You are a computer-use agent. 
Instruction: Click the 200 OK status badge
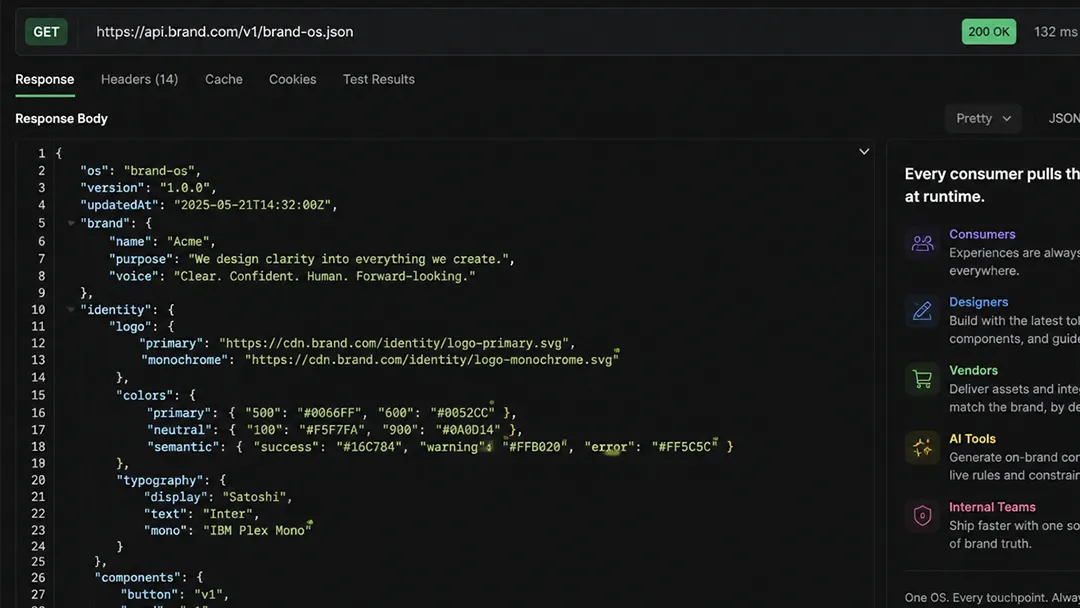(988, 32)
